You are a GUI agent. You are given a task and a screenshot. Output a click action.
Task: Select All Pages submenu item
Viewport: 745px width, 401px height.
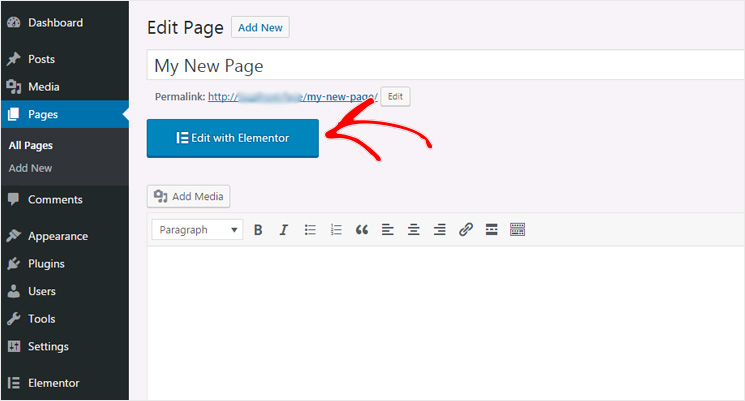30,145
